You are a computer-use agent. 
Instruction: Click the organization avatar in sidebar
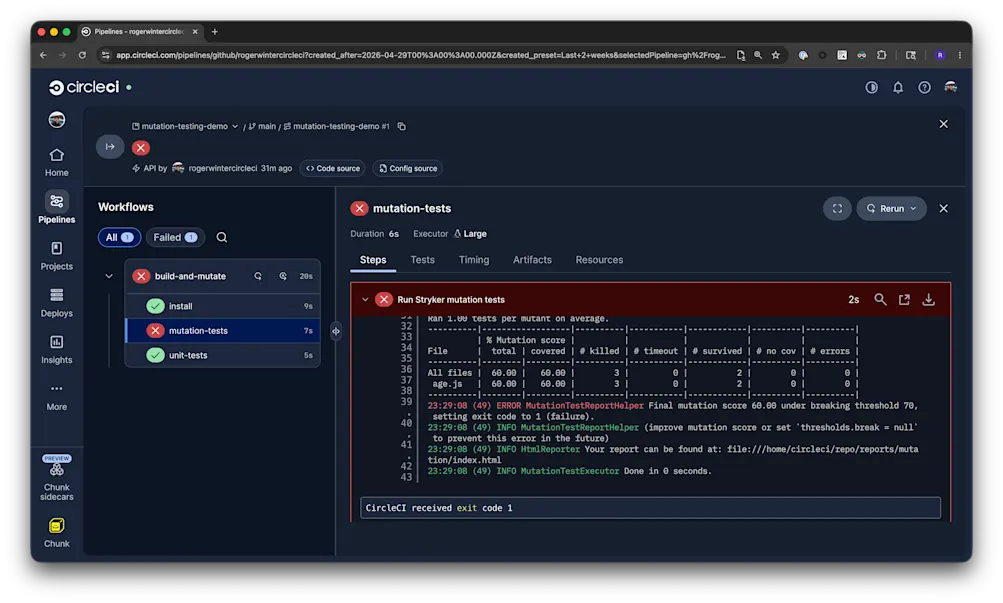click(x=56, y=120)
